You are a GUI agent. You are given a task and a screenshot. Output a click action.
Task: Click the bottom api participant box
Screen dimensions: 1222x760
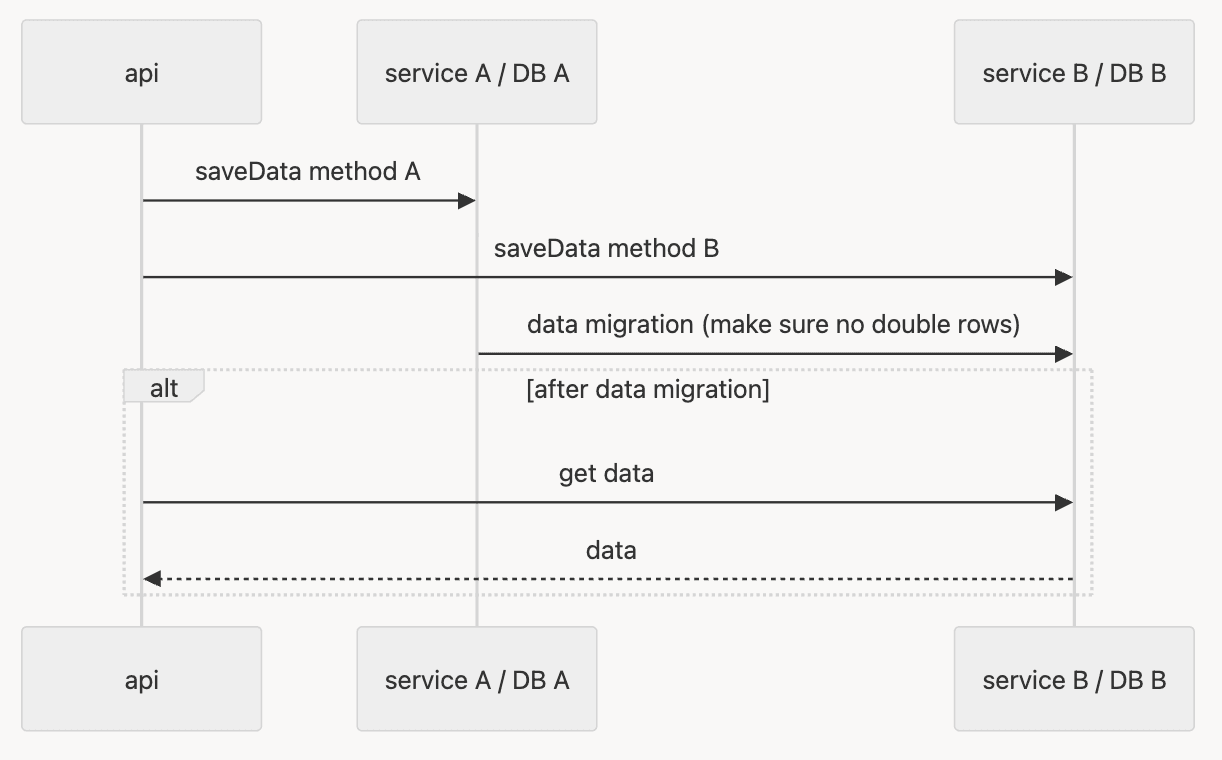(x=141, y=680)
